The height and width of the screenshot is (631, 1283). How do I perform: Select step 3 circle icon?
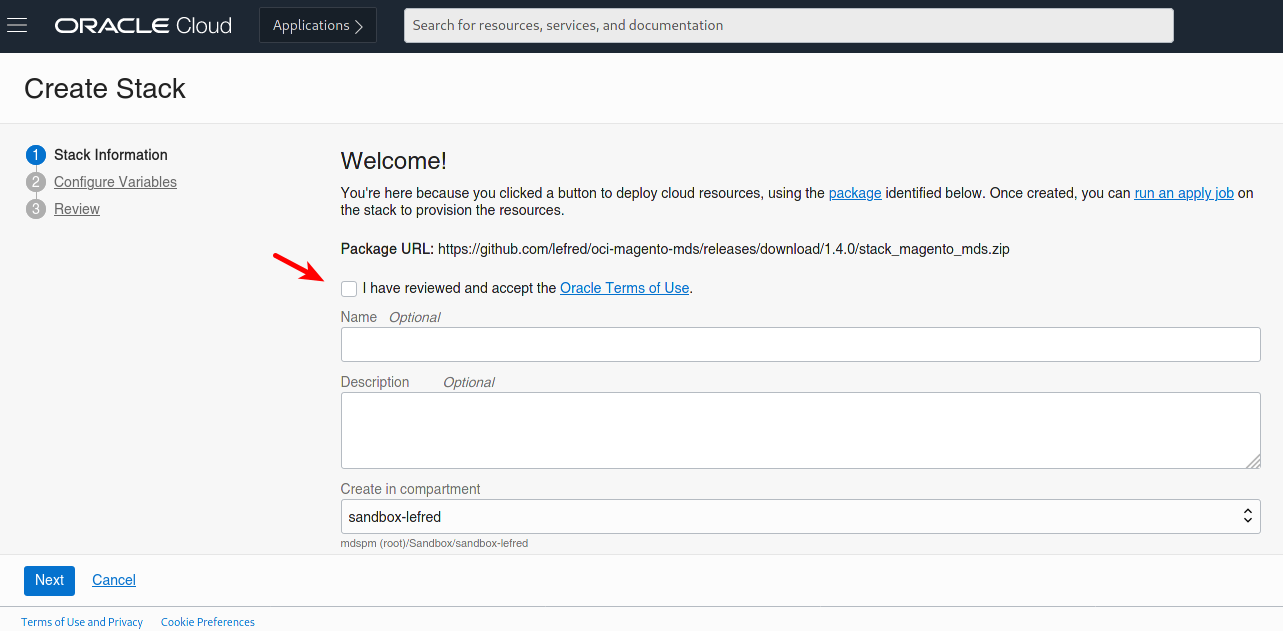pos(36,209)
